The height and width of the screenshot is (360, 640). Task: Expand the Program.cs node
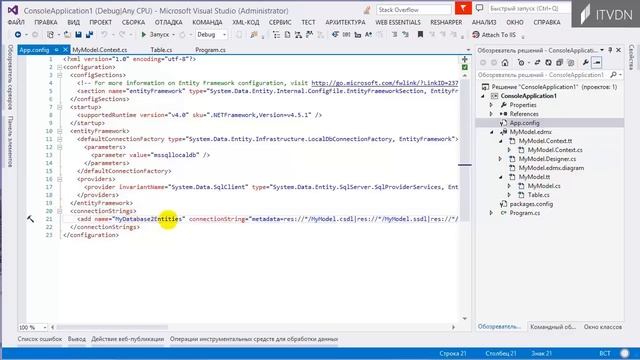(x=491, y=213)
